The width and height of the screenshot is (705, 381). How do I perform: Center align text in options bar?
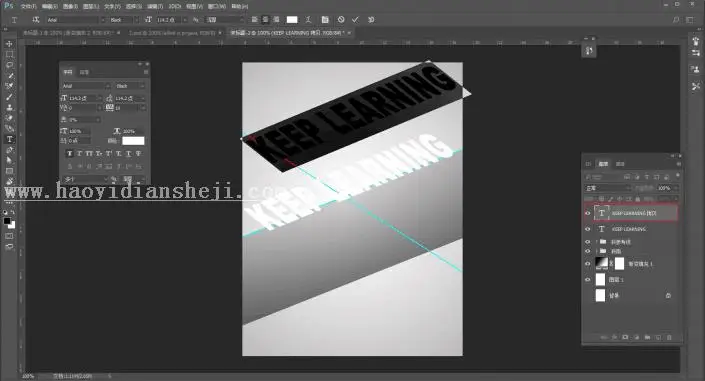tap(265, 20)
